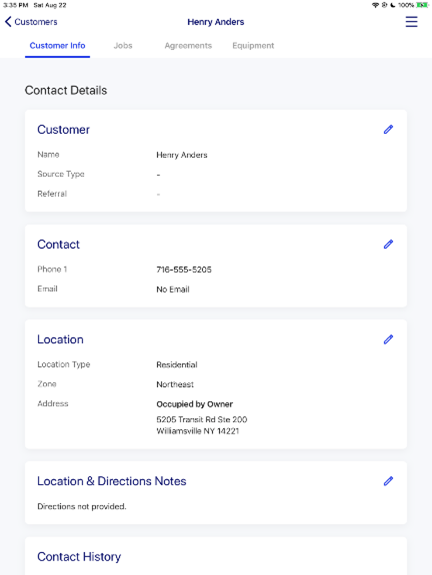
Task: Open the hamburger menu icon
Action: [x=411, y=22]
